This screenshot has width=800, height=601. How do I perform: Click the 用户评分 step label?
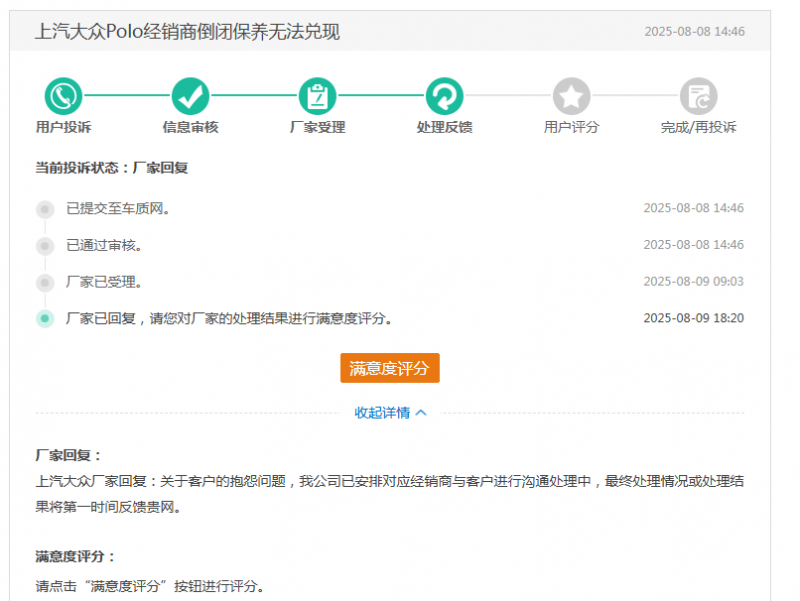pyautogui.click(x=571, y=127)
